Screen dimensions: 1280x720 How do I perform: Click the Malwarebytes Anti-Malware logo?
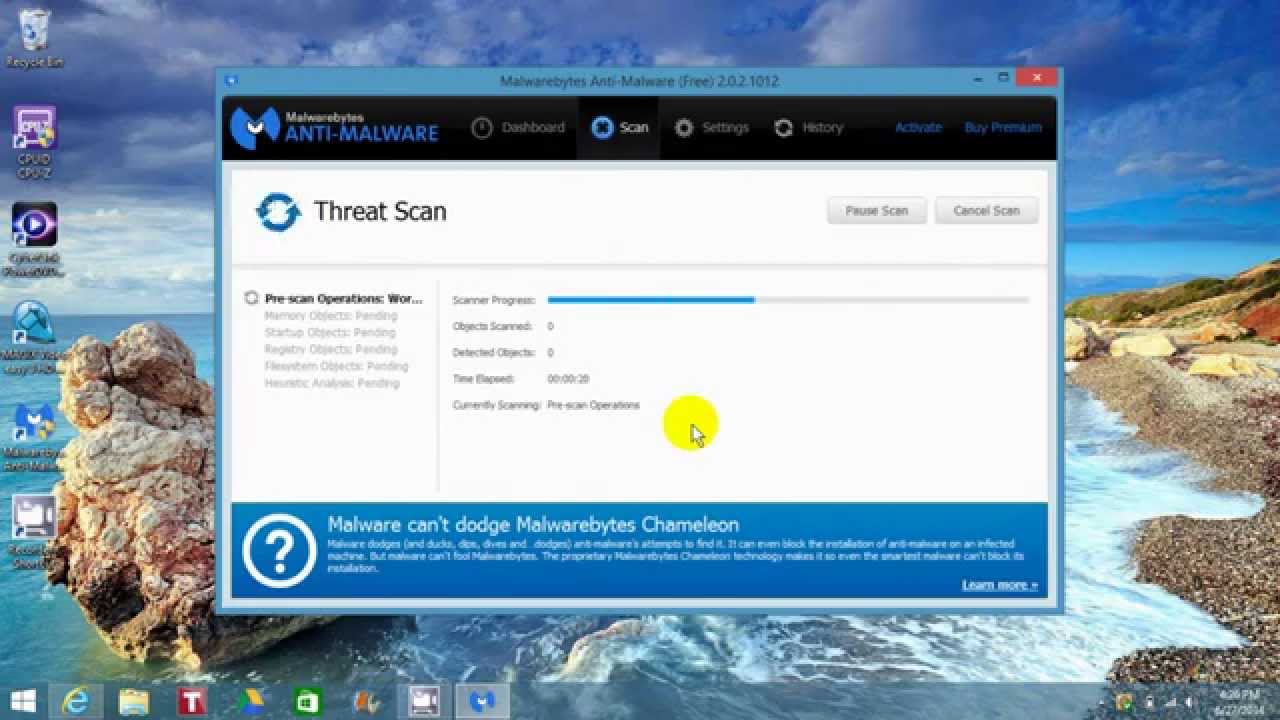click(x=334, y=128)
